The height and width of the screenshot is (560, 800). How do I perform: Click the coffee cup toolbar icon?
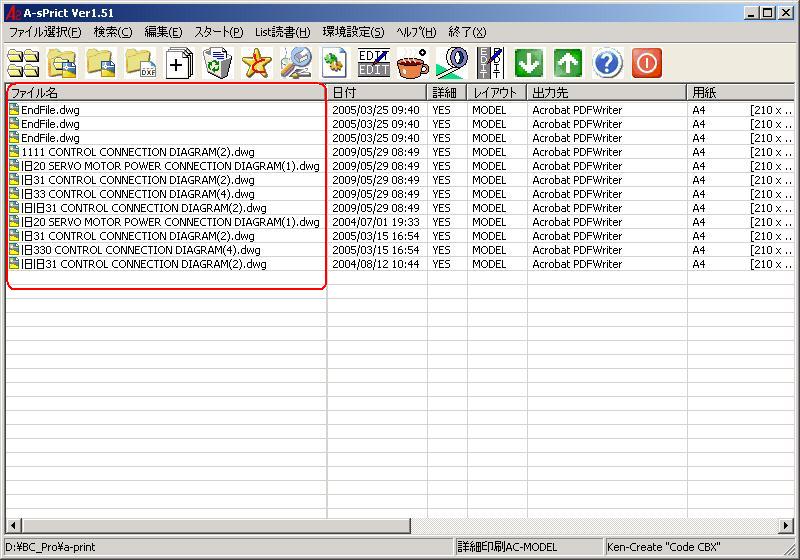412,63
